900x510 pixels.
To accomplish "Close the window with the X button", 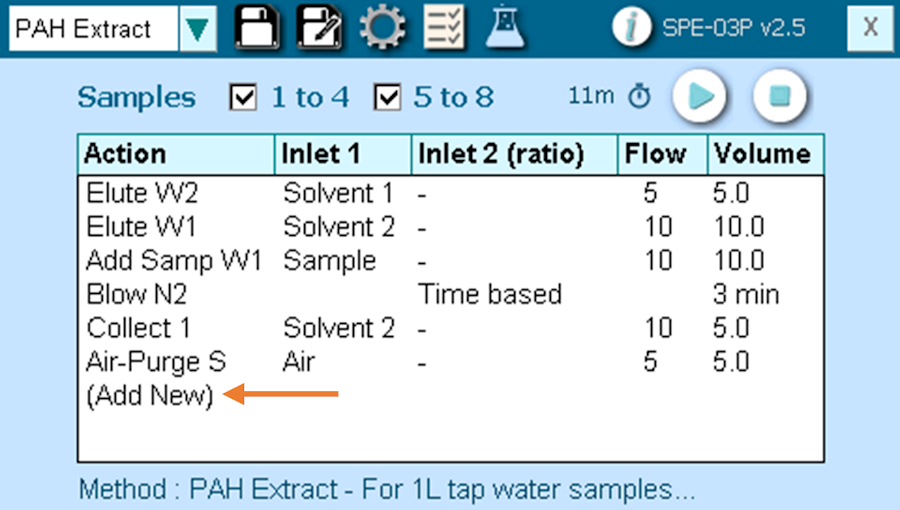I will pos(871,28).
